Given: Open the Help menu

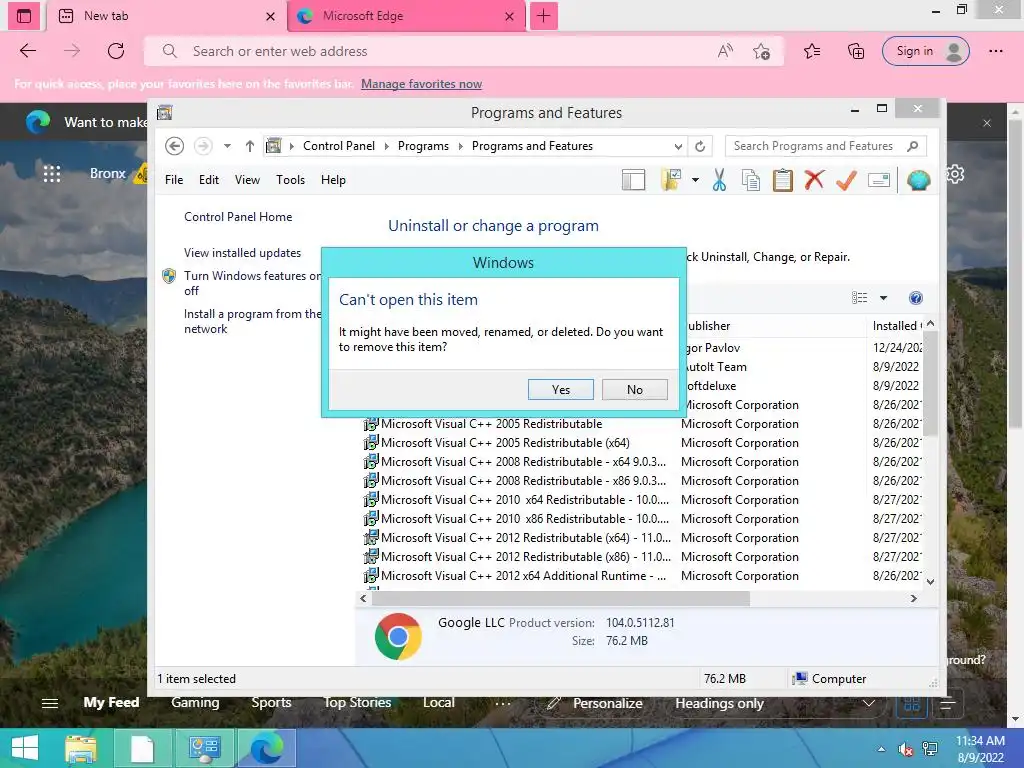Looking at the screenshot, I should 333,180.
